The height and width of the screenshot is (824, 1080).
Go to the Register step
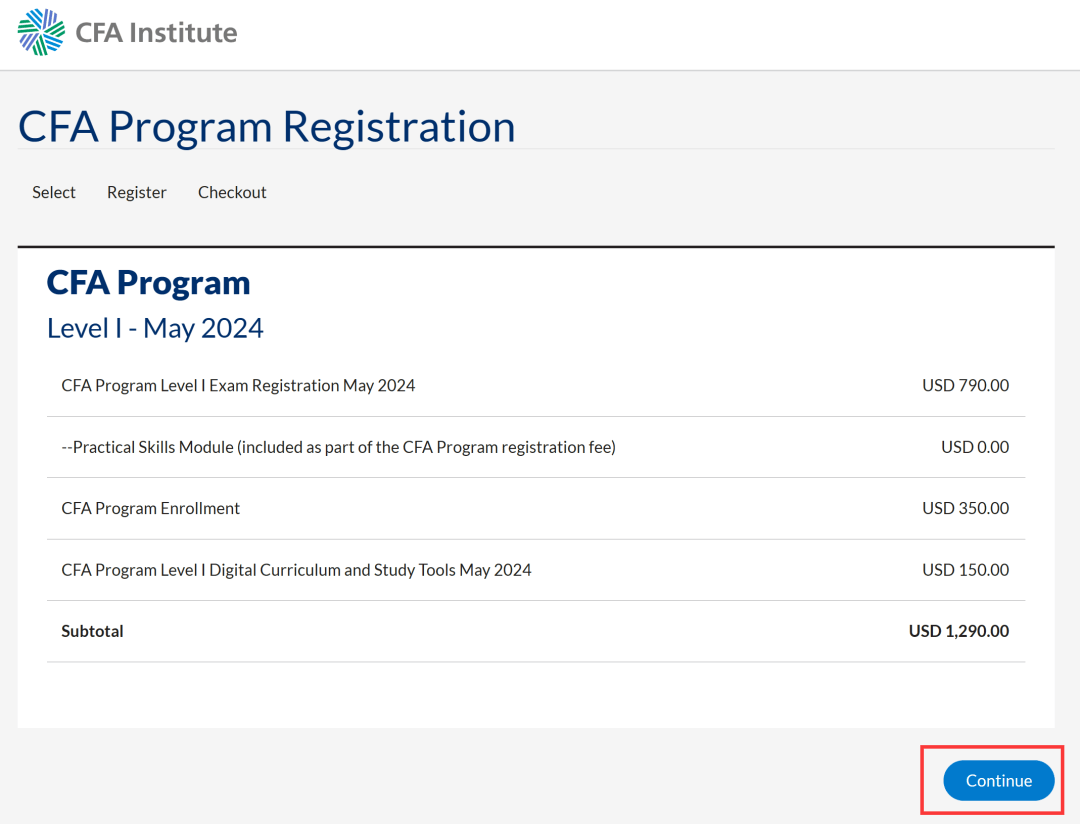click(x=136, y=192)
